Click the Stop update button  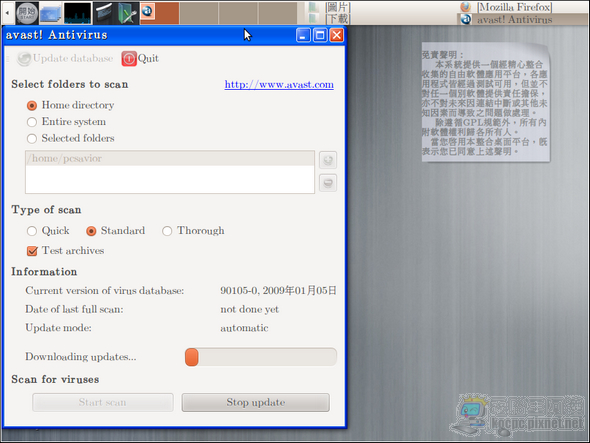pyautogui.click(x=255, y=402)
